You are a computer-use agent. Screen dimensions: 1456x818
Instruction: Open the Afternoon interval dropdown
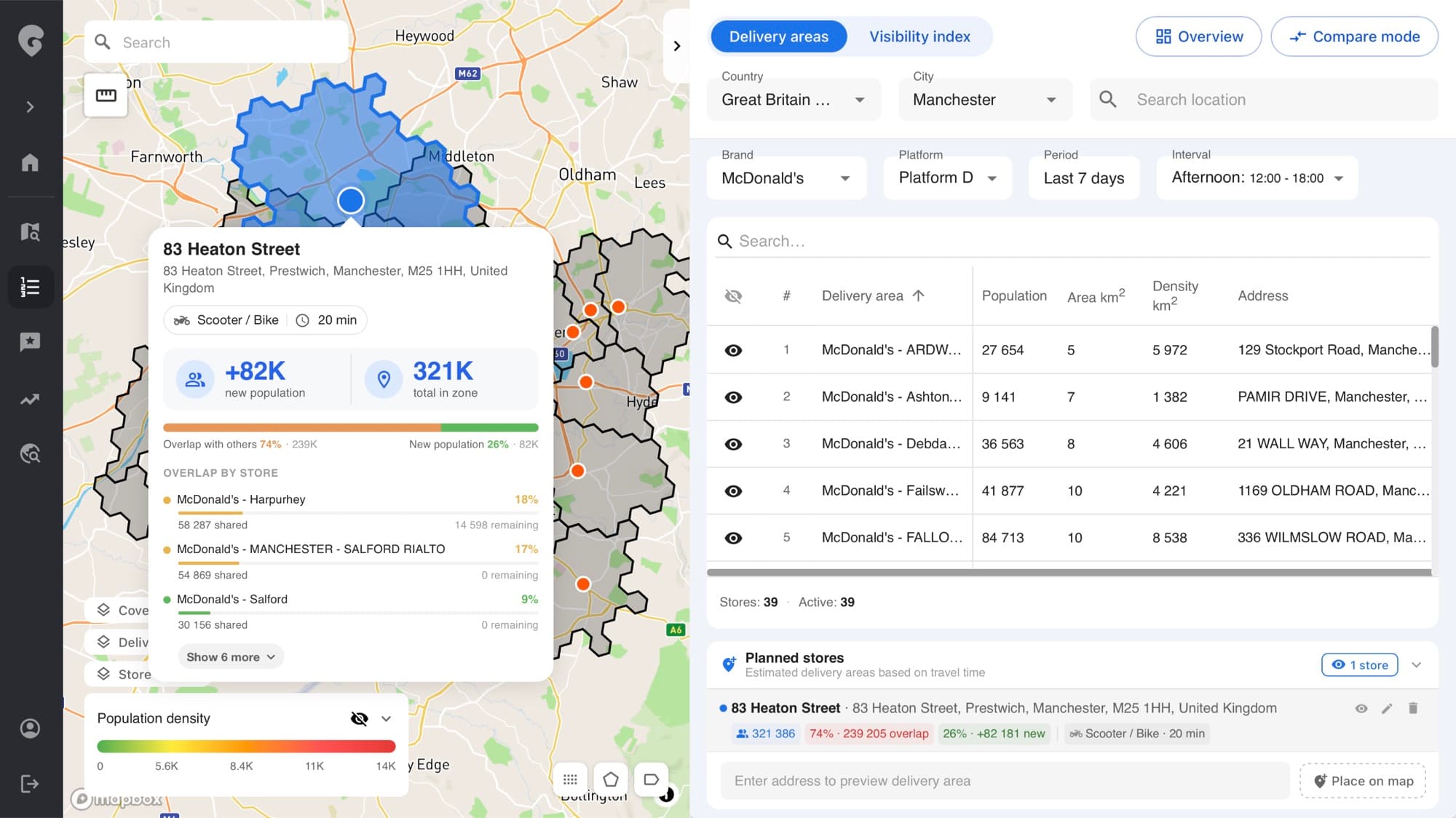click(1257, 178)
